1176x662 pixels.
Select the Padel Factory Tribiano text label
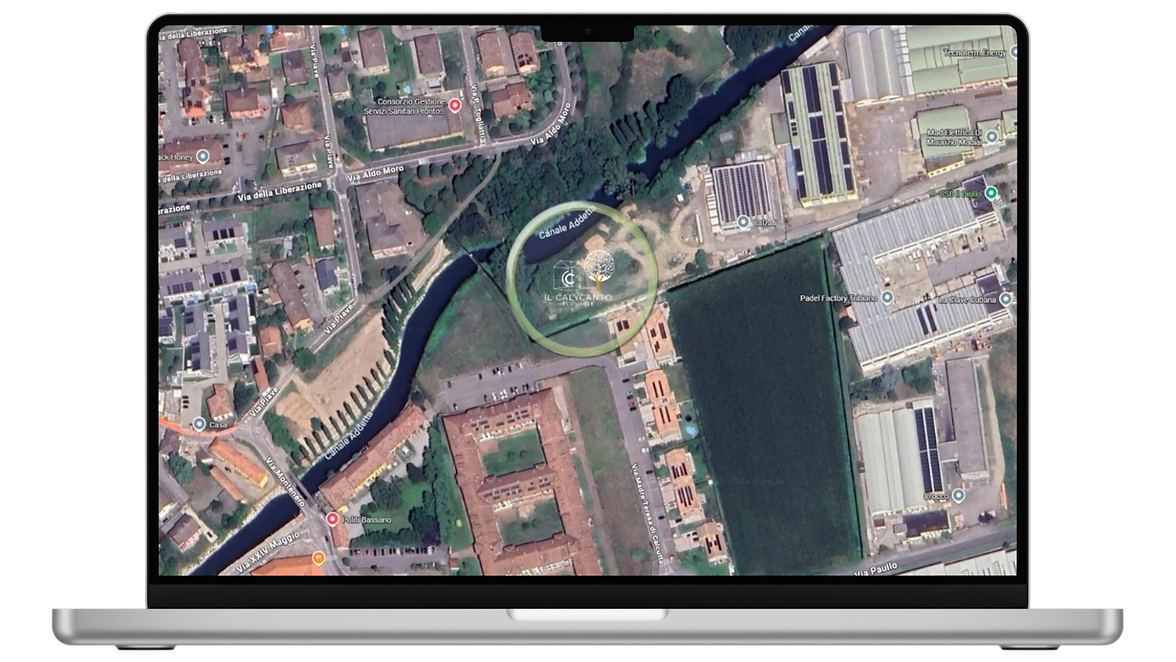pyautogui.click(x=838, y=298)
